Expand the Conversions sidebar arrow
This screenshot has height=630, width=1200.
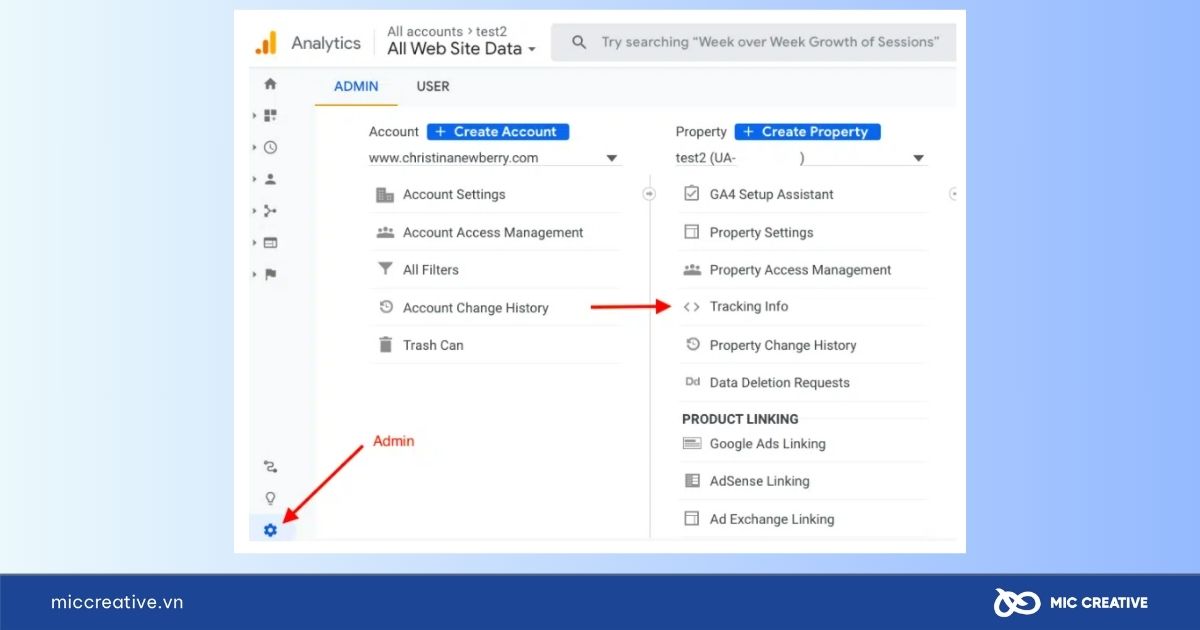[x=255, y=274]
